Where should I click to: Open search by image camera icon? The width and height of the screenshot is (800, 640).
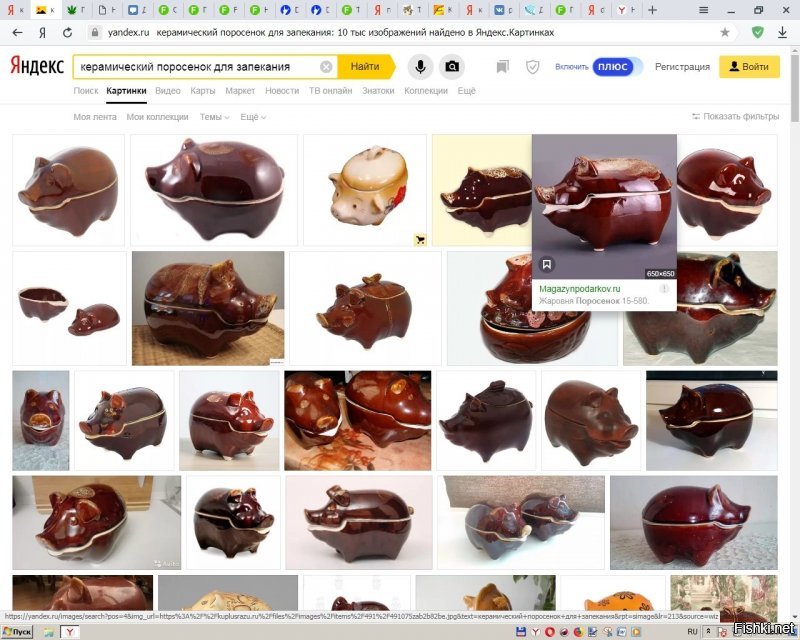tap(453, 67)
